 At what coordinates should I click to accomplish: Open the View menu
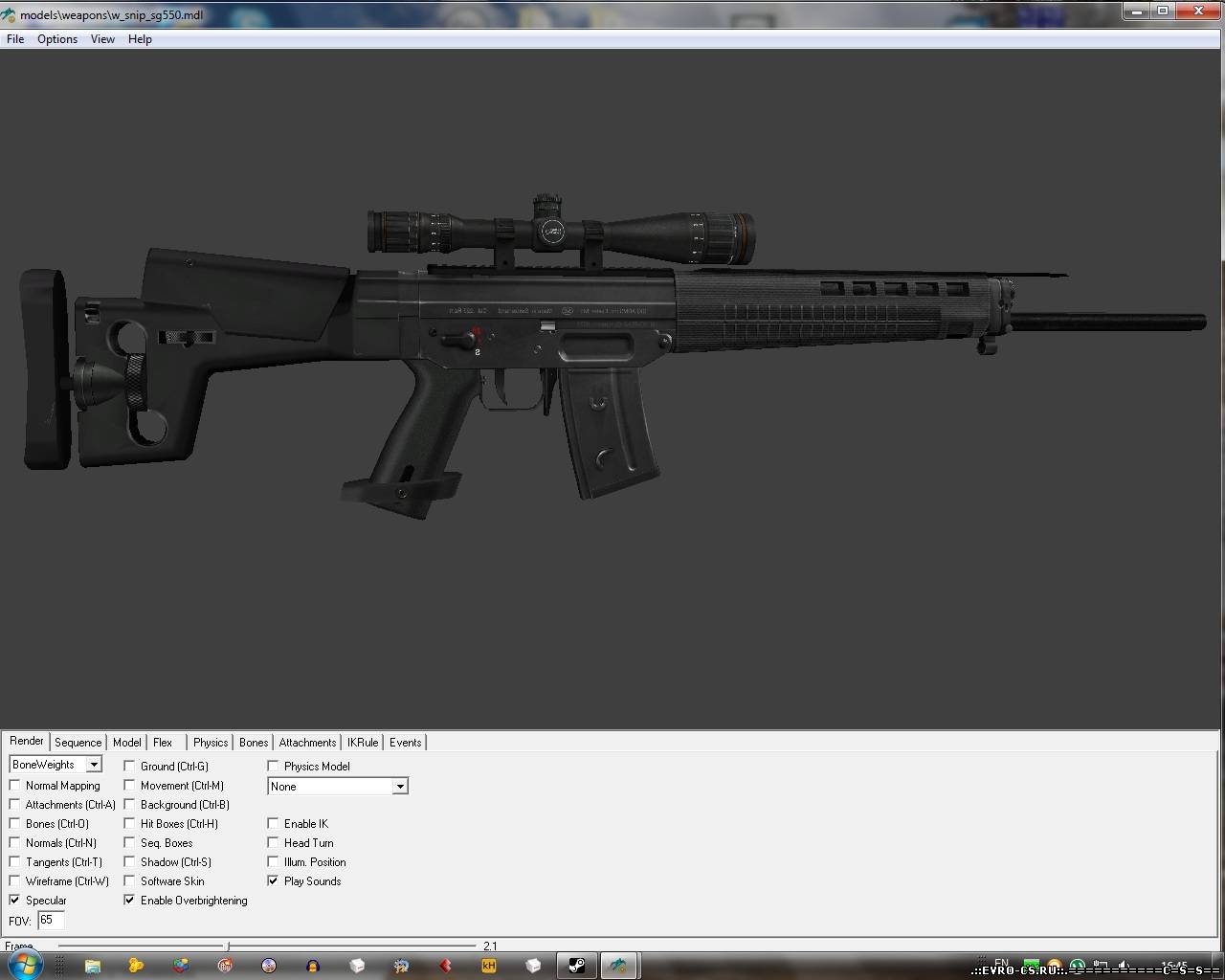(x=102, y=39)
